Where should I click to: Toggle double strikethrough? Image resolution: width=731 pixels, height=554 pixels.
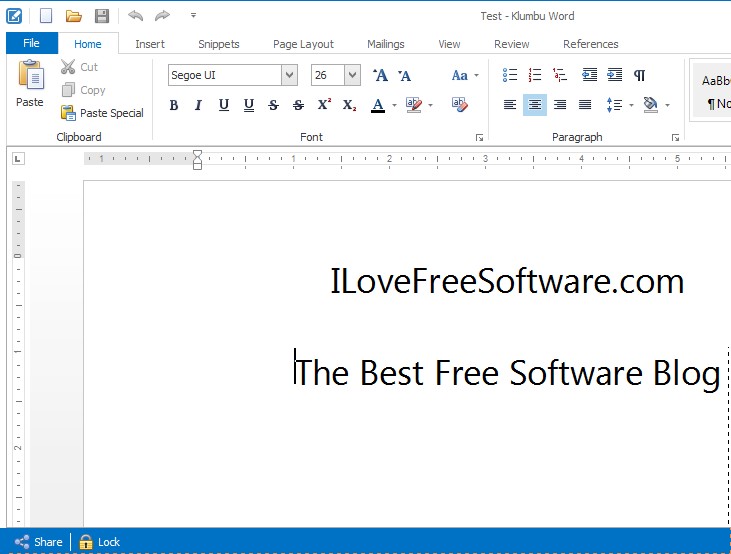click(298, 105)
